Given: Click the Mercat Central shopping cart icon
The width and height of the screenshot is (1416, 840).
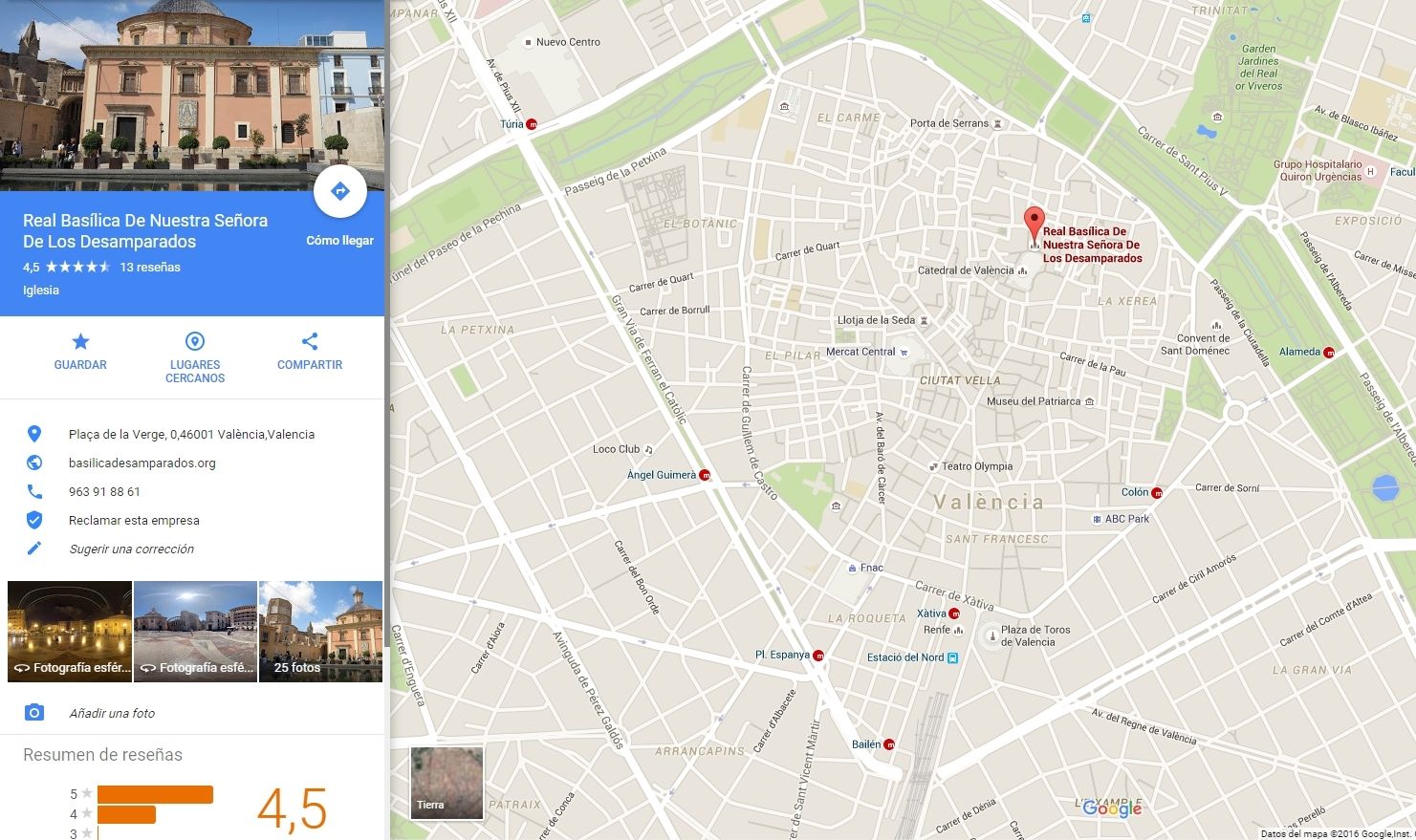Looking at the screenshot, I should (x=904, y=352).
